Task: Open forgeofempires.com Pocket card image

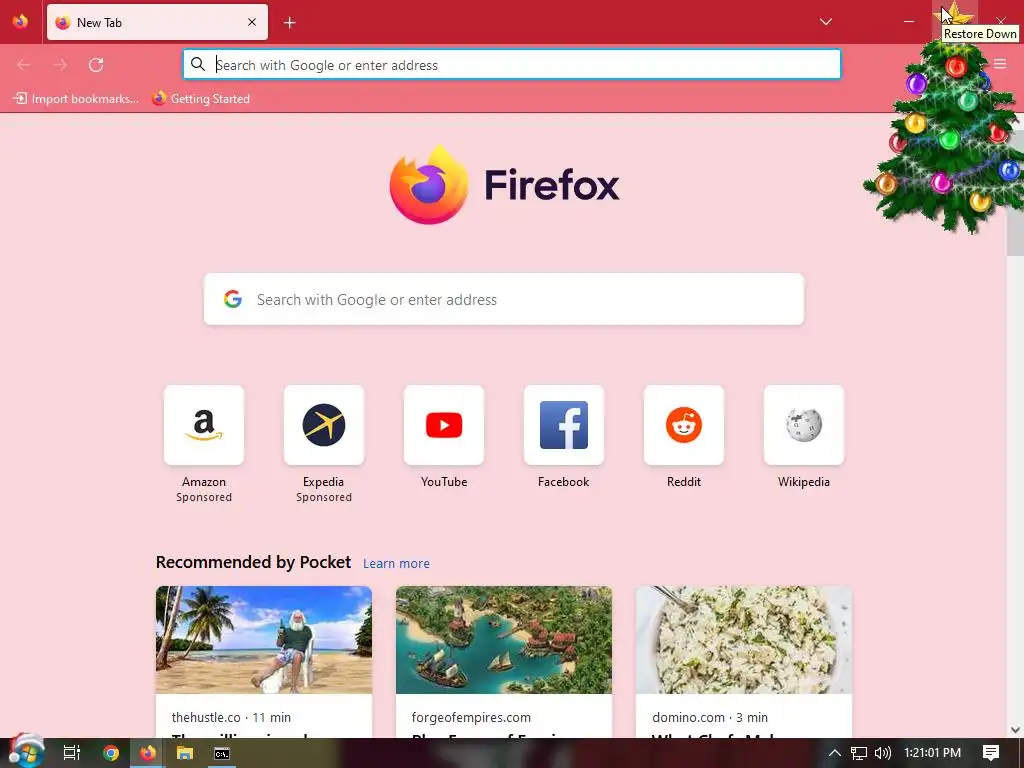Action: tap(504, 640)
